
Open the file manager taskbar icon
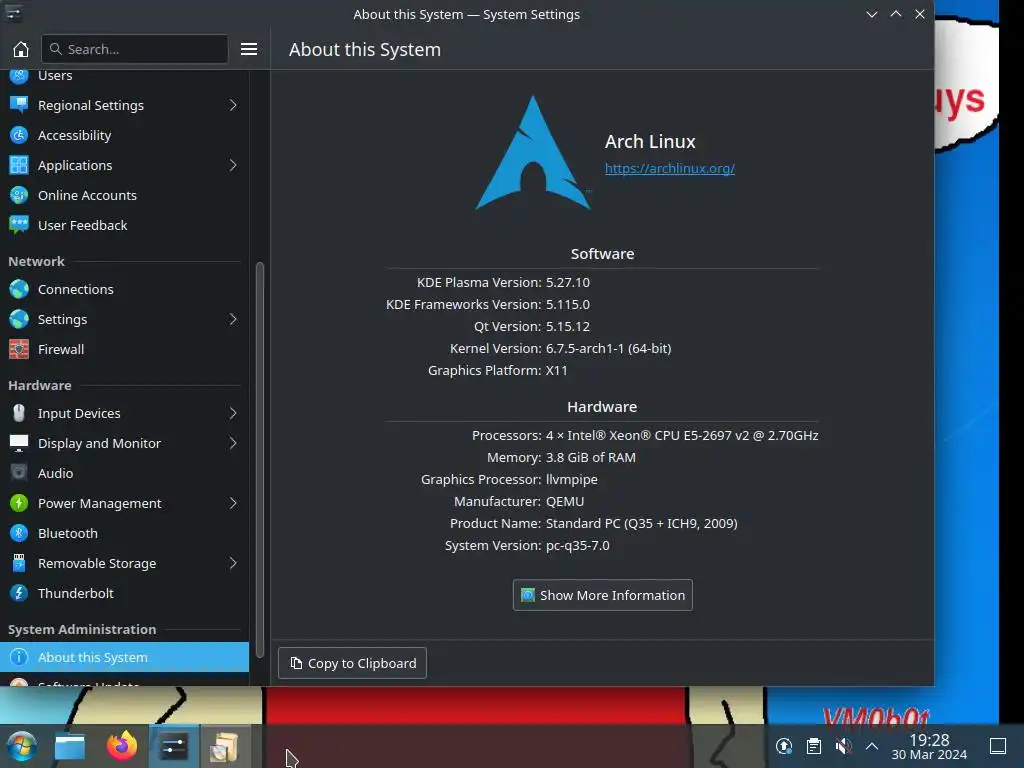click(70, 746)
